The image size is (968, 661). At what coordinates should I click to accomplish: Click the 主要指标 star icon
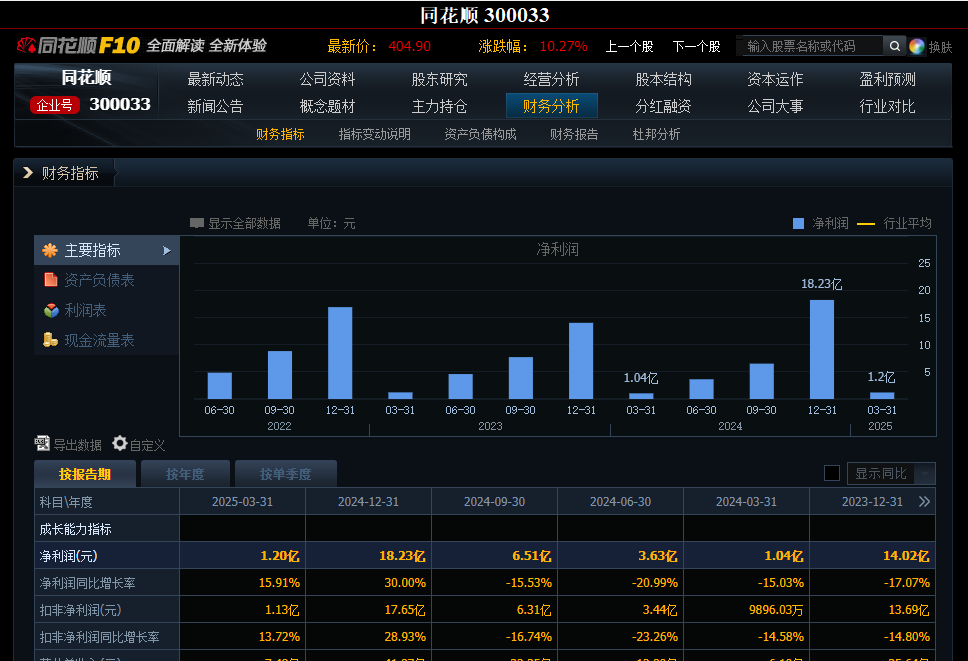click(50, 250)
